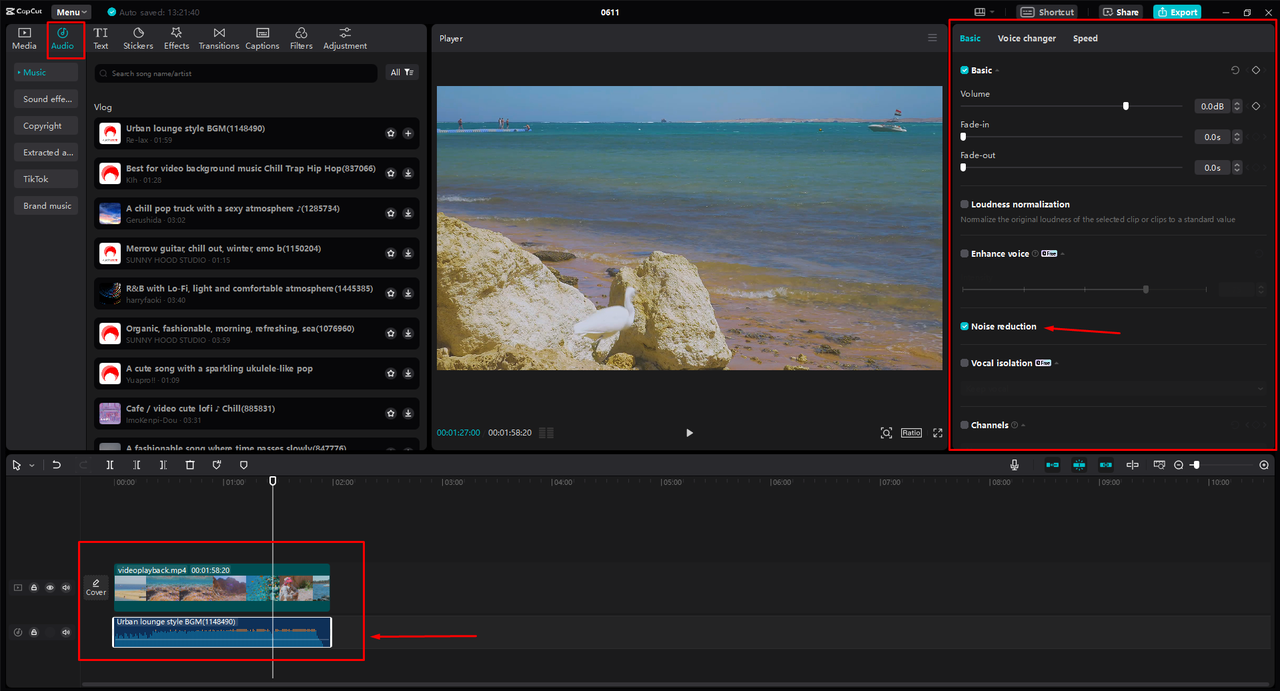Reset Basic audio settings icon

[x=1235, y=71]
